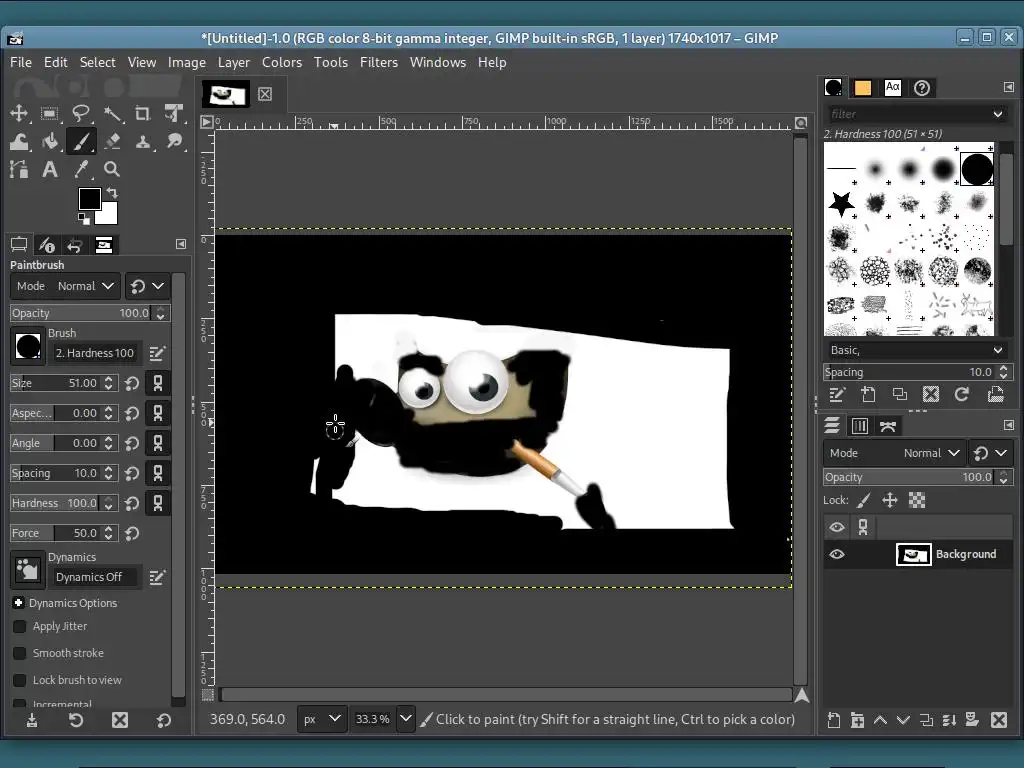The image size is (1024, 768).
Task: Open Layer menu
Action: click(x=234, y=63)
